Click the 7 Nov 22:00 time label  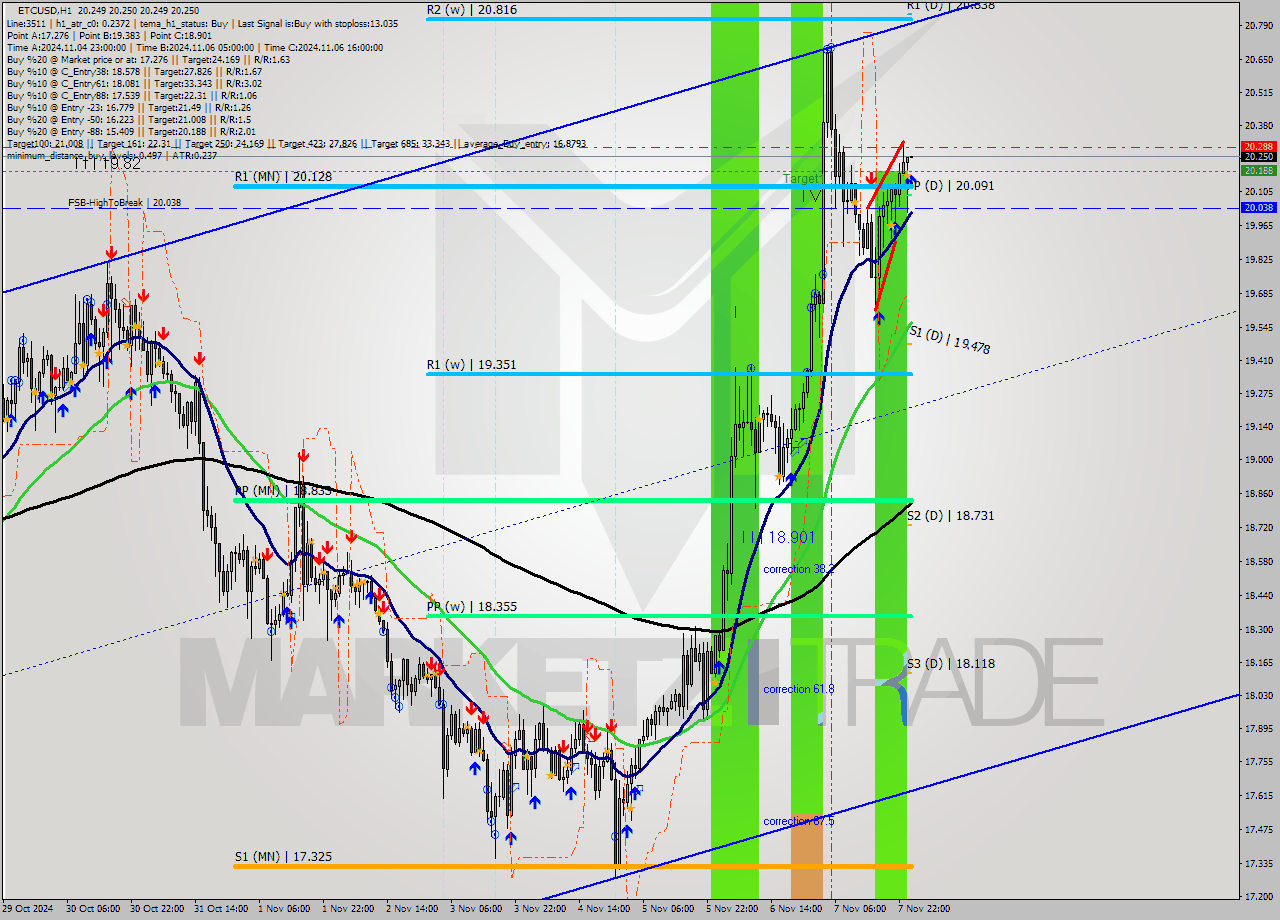coord(925,909)
